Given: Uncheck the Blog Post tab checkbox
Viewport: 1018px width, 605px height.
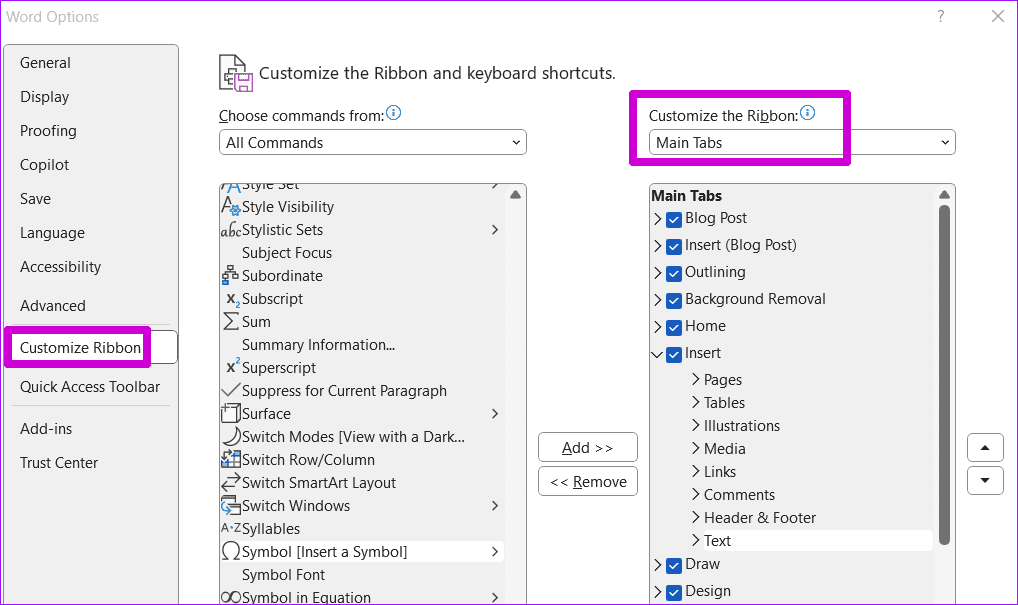Looking at the screenshot, I should tap(674, 219).
